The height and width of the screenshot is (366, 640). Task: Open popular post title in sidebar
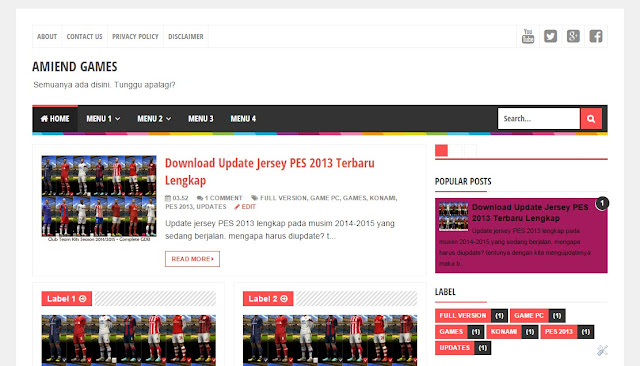coord(530,213)
